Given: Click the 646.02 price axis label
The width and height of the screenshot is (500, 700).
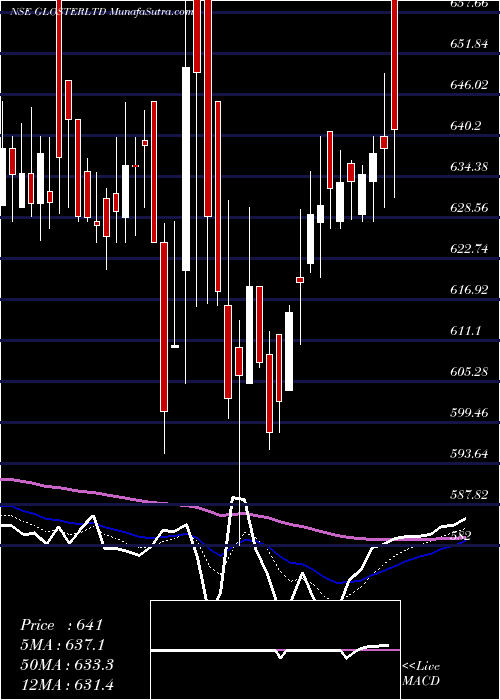Looking at the screenshot, I should (x=469, y=85).
